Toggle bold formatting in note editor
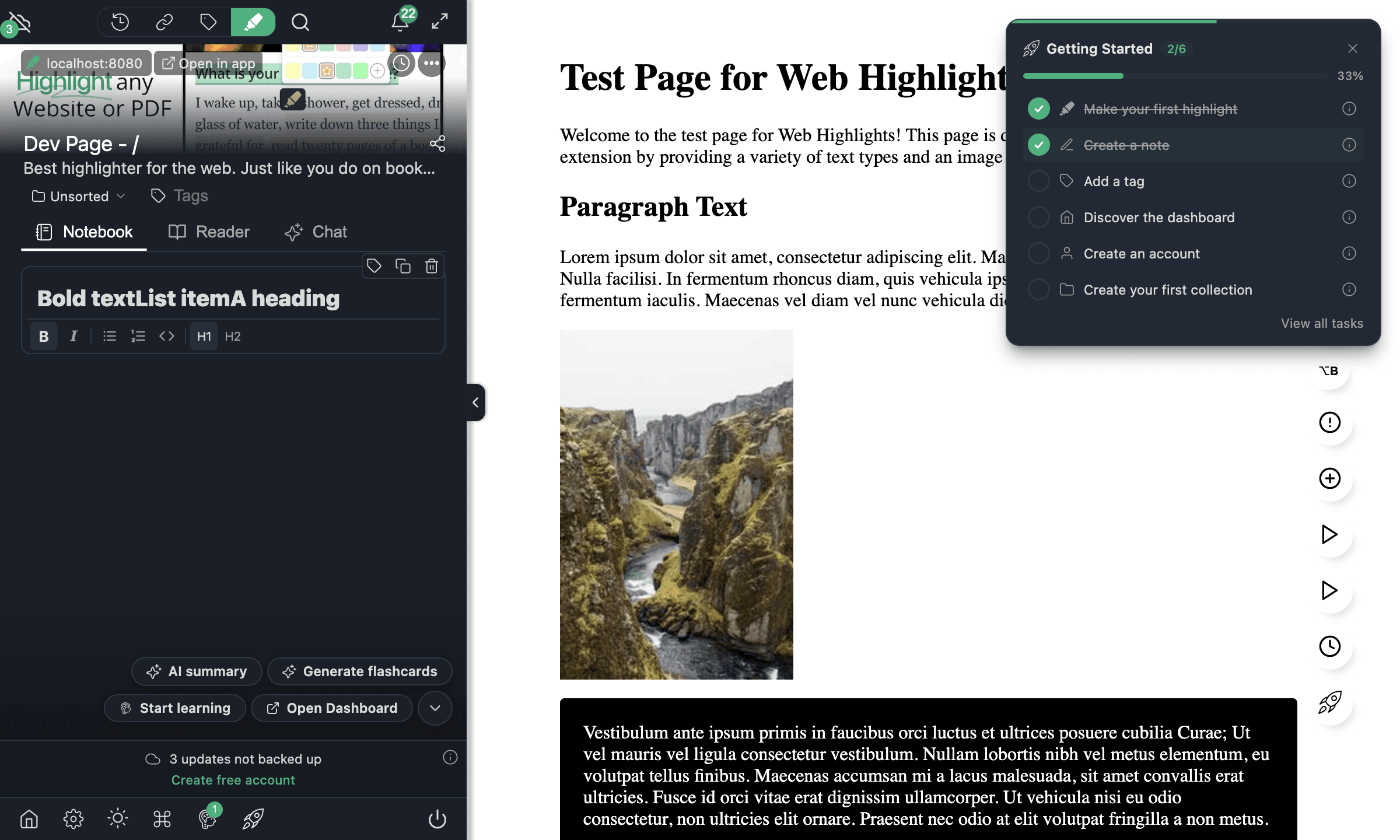This screenshot has width=1400, height=840. (x=44, y=336)
